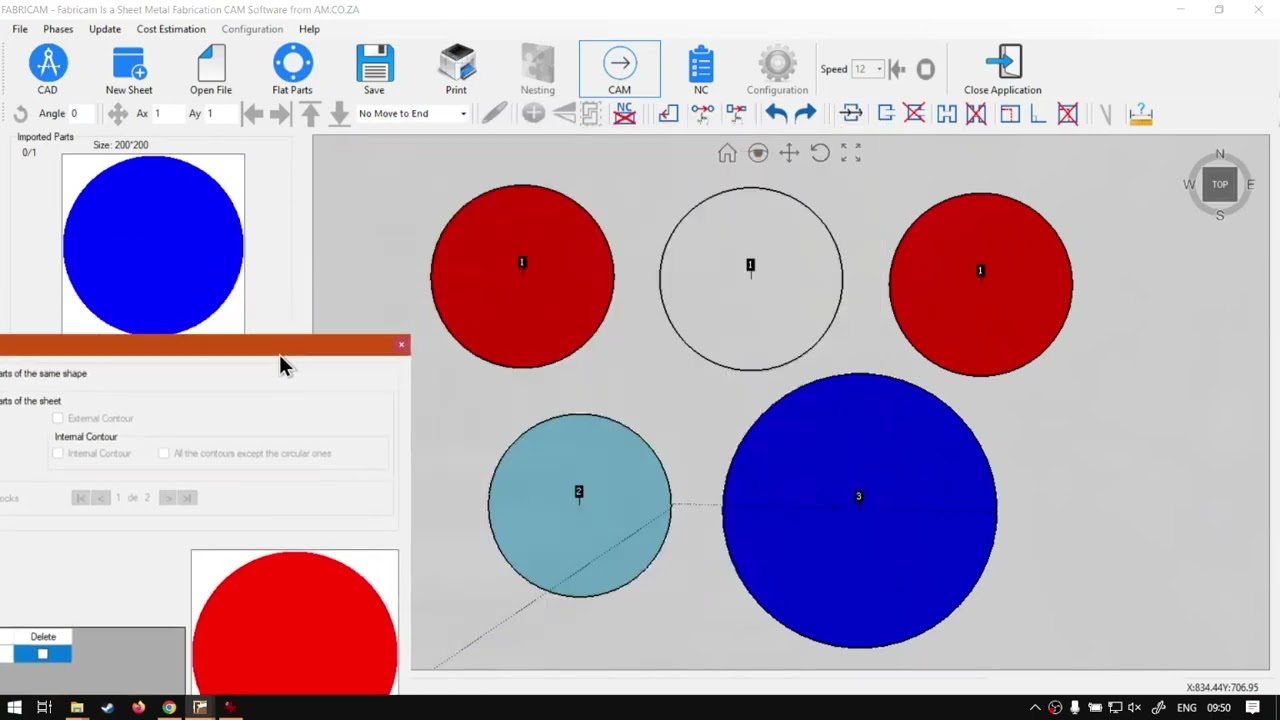Click the Open File icon
This screenshot has height=720, width=1280.
211,70
